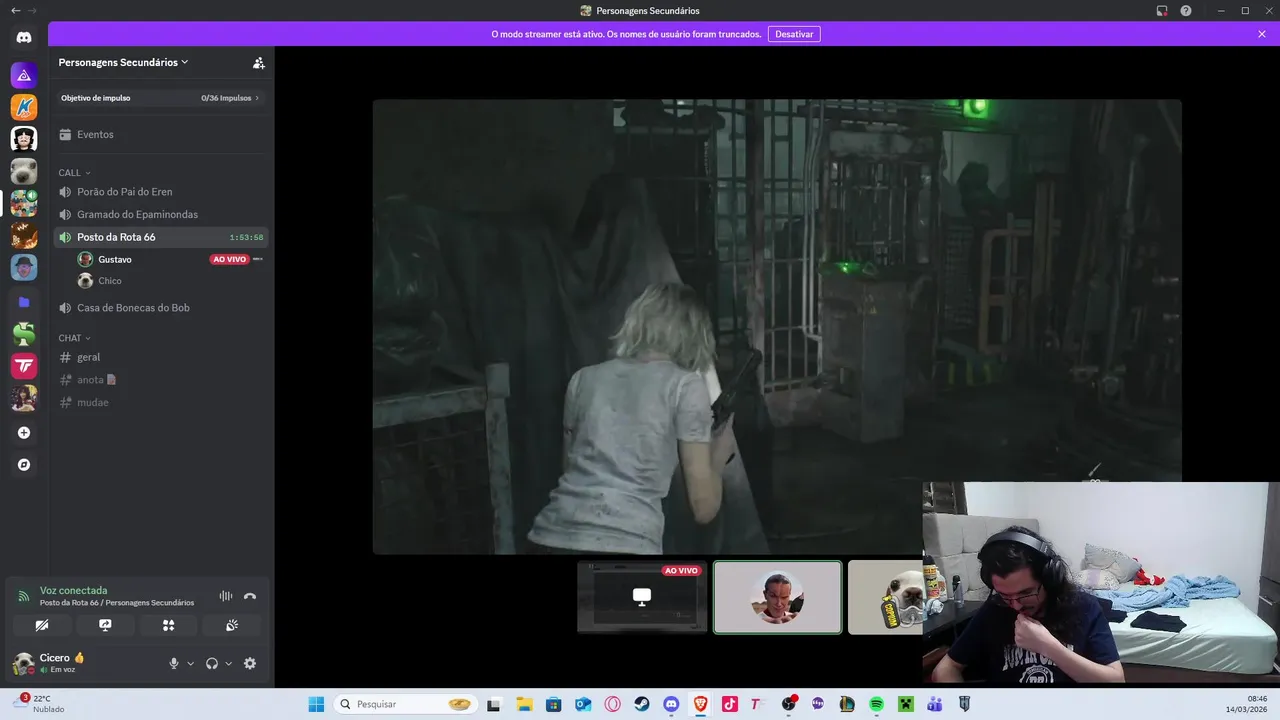The width and height of the screenshot is (1280, 720).
Task: Toggle noise suppression waveform icon
Action: (226, 596)
